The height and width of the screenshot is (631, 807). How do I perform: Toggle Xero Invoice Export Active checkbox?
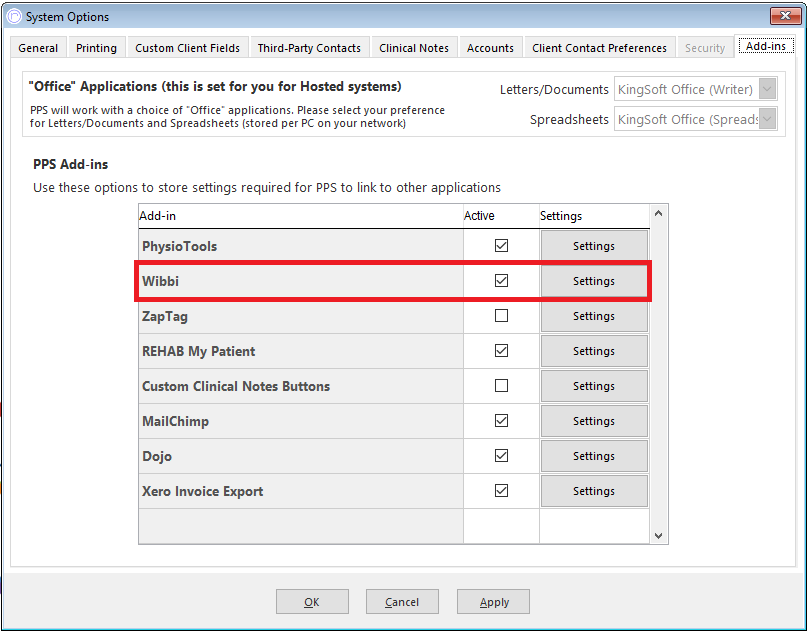[x=501, y=490]
